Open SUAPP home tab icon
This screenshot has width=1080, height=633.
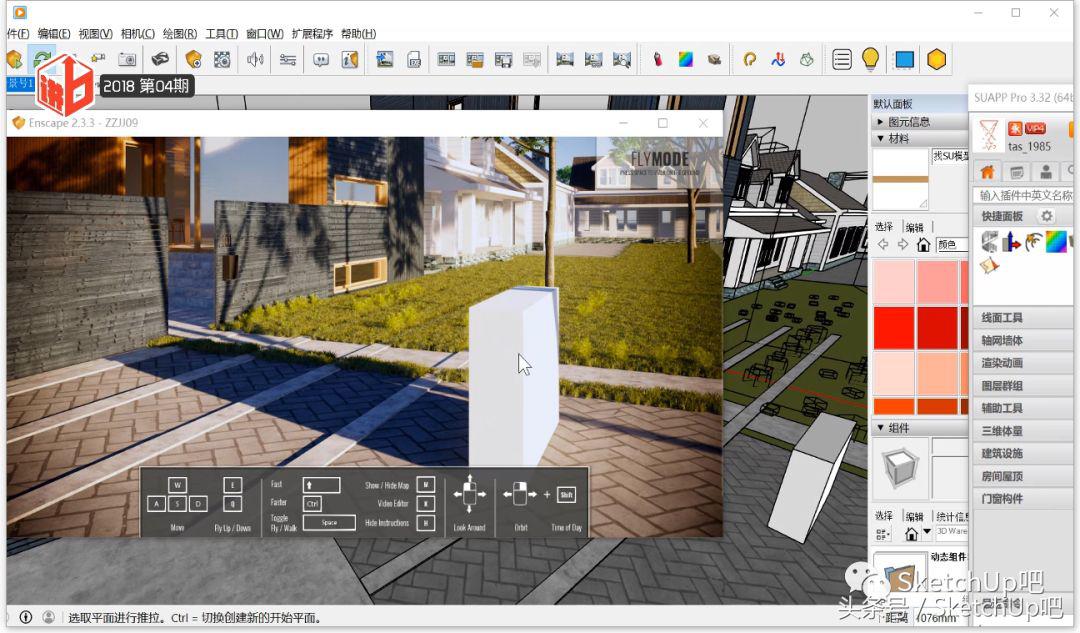tap(988, 172)
